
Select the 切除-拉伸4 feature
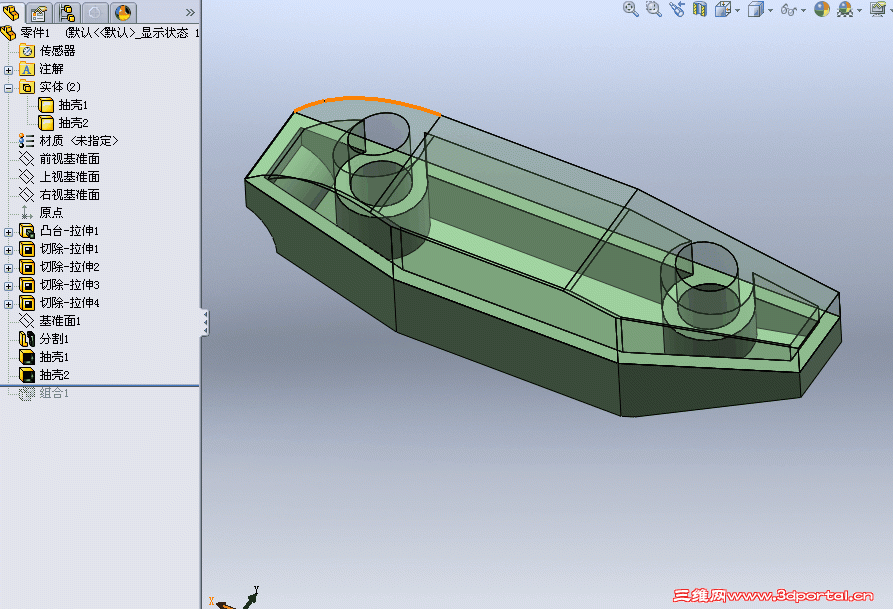(x=59, y=303)
